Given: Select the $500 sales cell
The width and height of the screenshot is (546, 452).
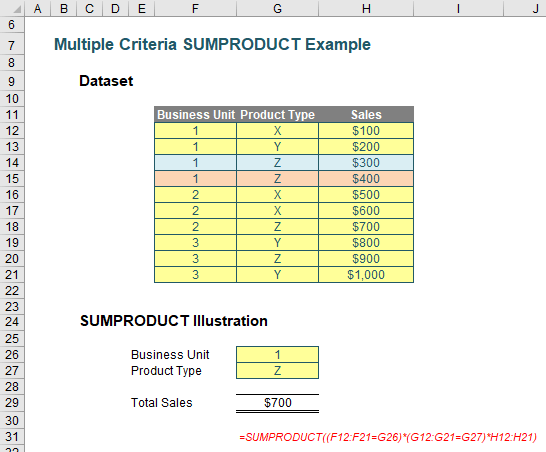Looking at the screenshot, I should click(366, 195).
